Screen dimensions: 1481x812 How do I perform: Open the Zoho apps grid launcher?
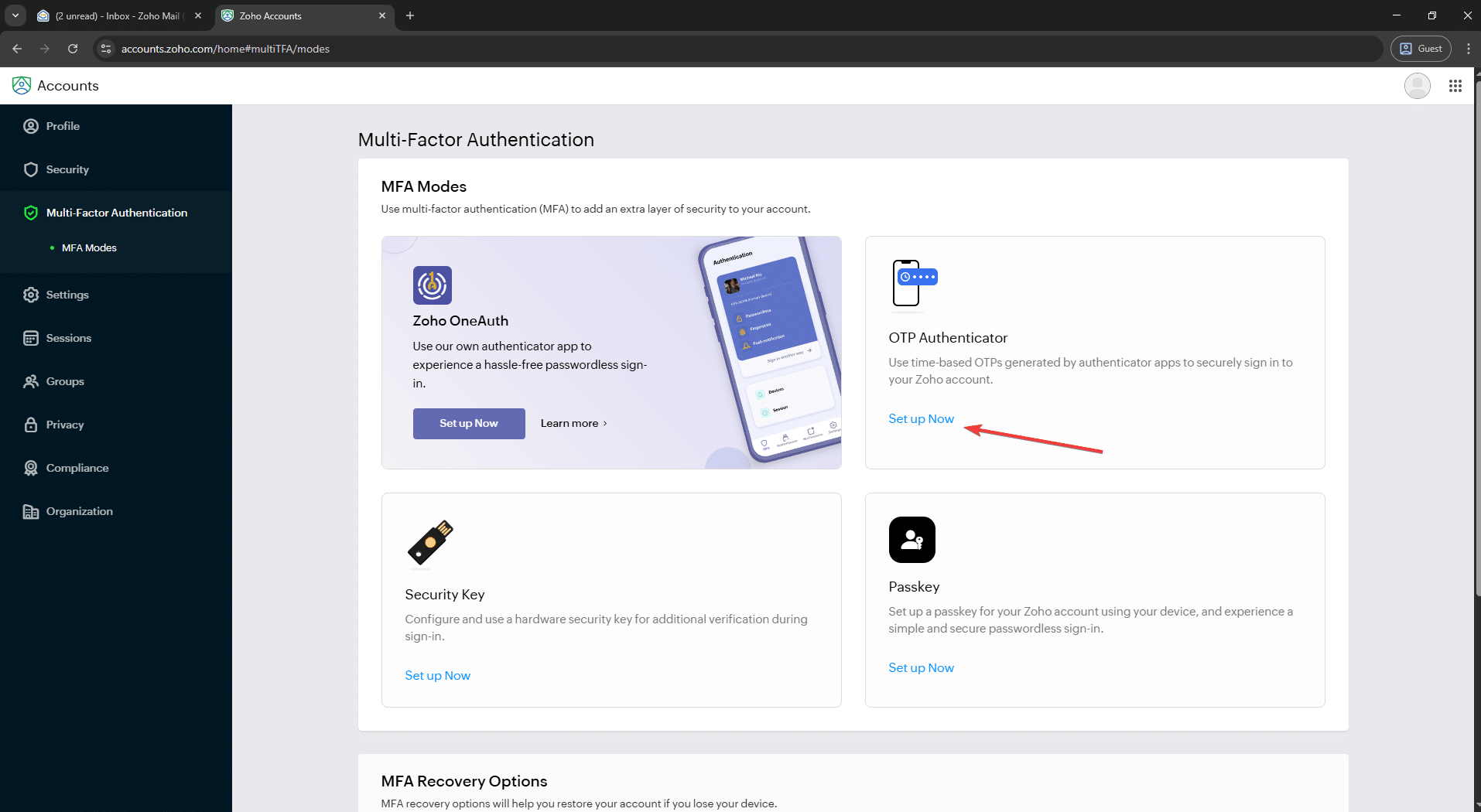[1455, 86]
